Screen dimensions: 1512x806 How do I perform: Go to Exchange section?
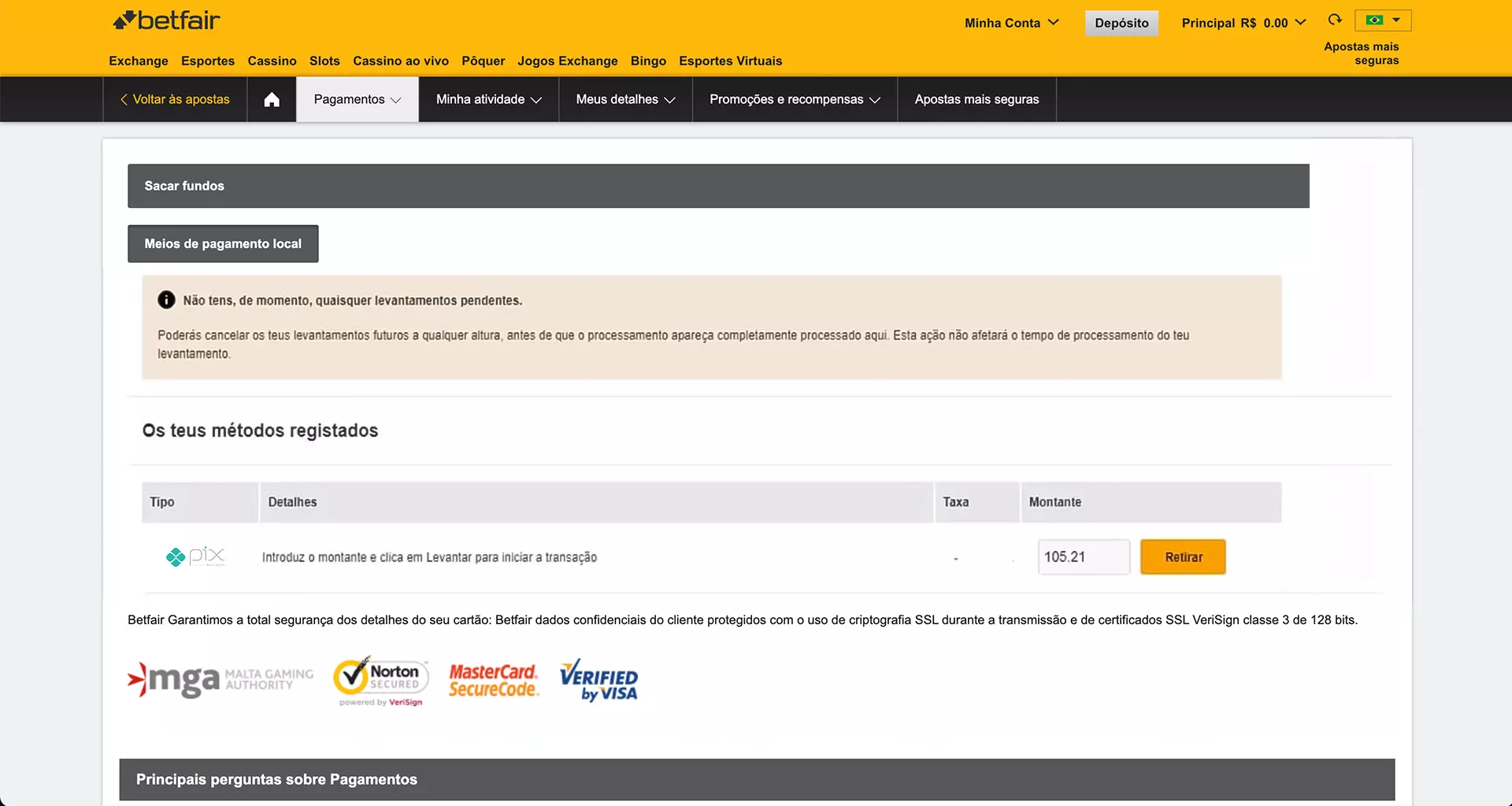(x=139, y=61)
